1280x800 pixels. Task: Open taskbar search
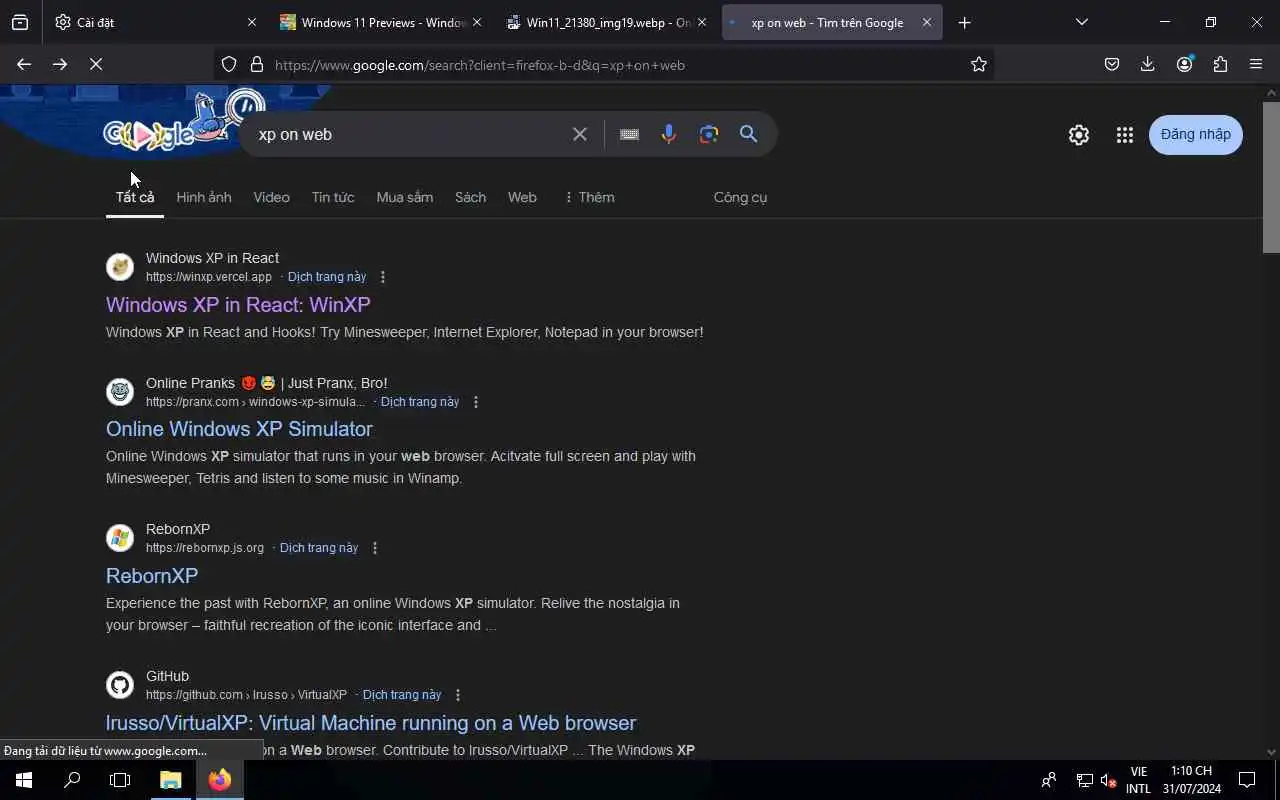click(72, 780)
